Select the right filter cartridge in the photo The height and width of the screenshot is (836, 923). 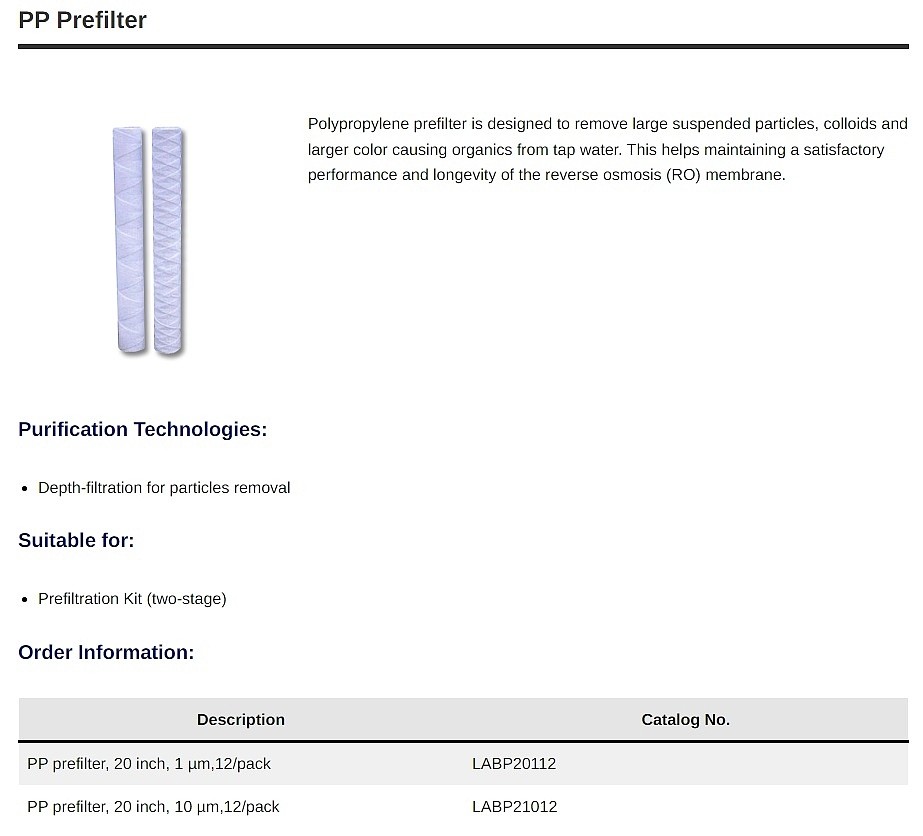pyautogui.click(x=168, y=240)
